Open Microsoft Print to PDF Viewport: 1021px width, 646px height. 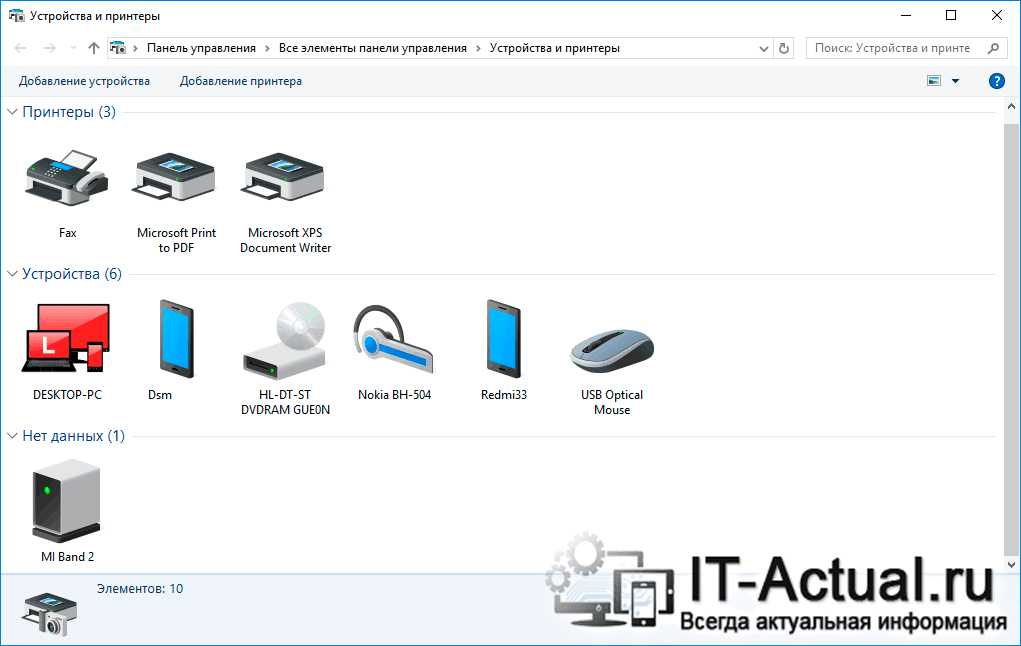pyautogui.click(x=176, y=178)
